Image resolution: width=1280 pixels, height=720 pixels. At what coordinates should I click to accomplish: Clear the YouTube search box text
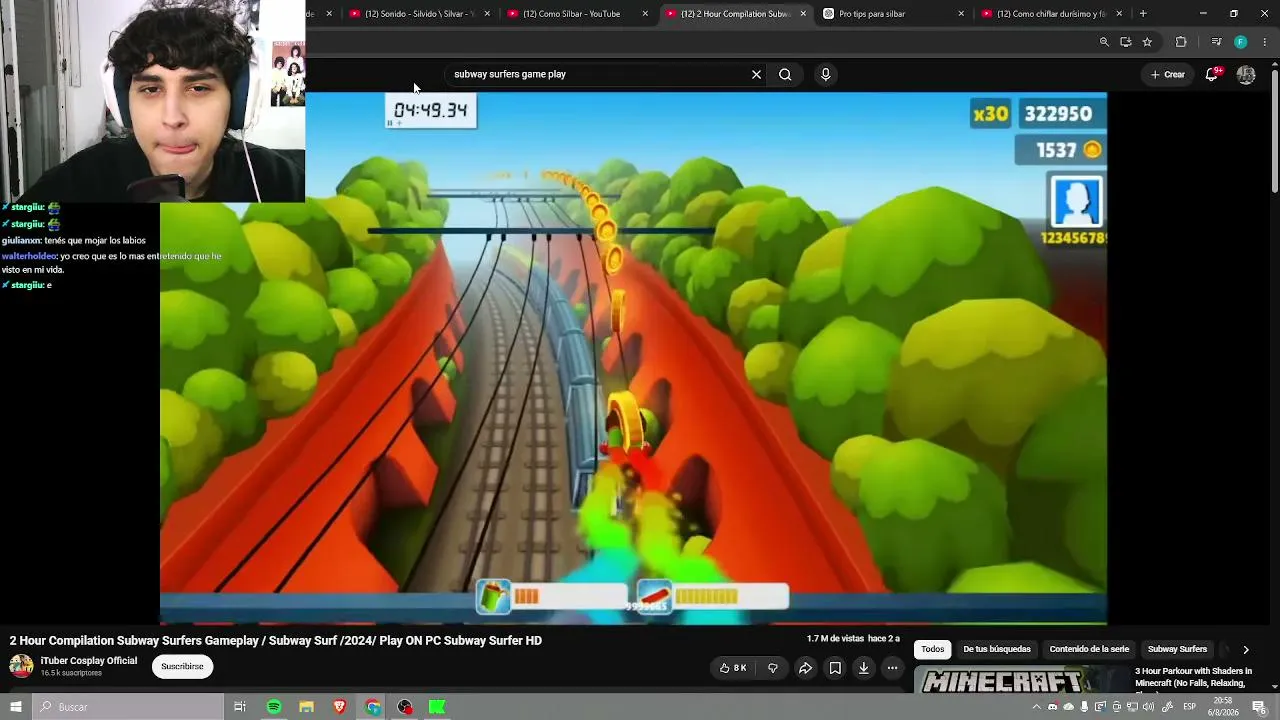(x=756, y=74)
